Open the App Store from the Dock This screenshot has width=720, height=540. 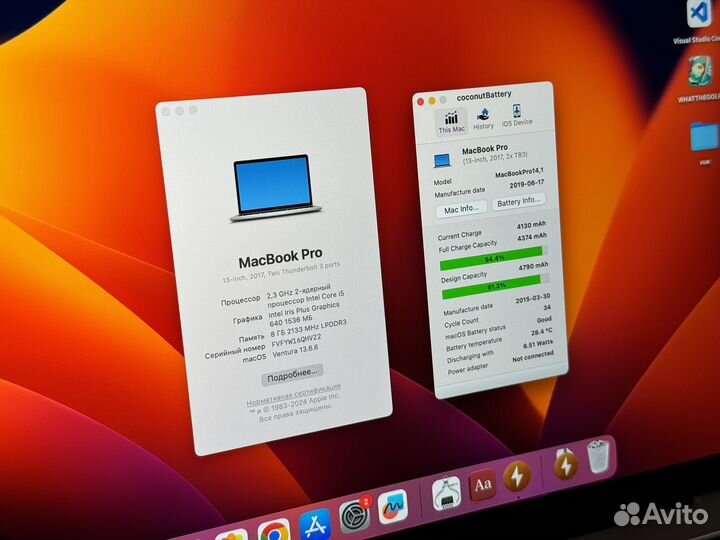tap(315, 524)
